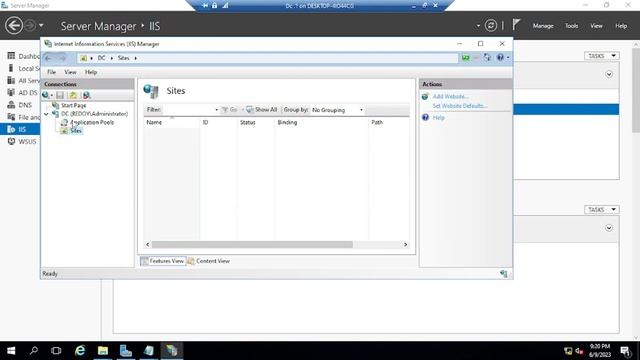
Task: Collapse the lower Server Manager section chevron
Action: [609, 228]
